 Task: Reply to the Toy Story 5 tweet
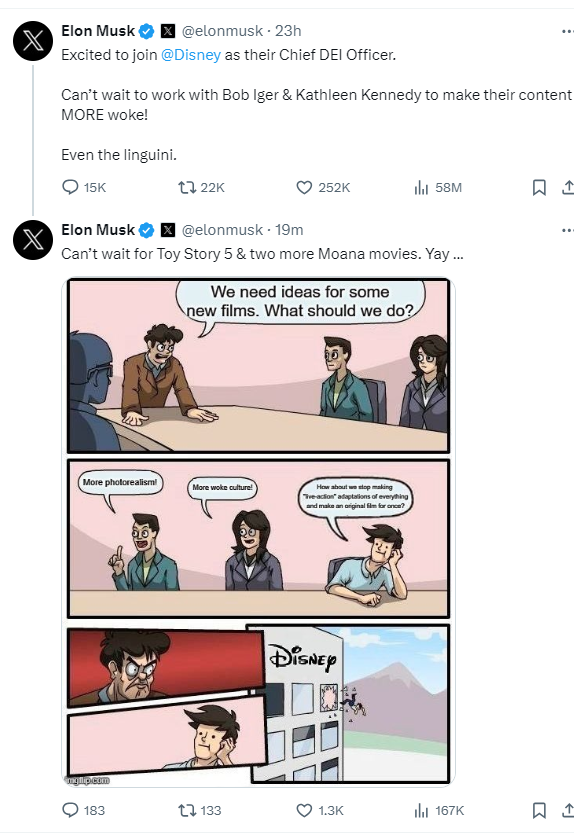(x=83, y=810)
